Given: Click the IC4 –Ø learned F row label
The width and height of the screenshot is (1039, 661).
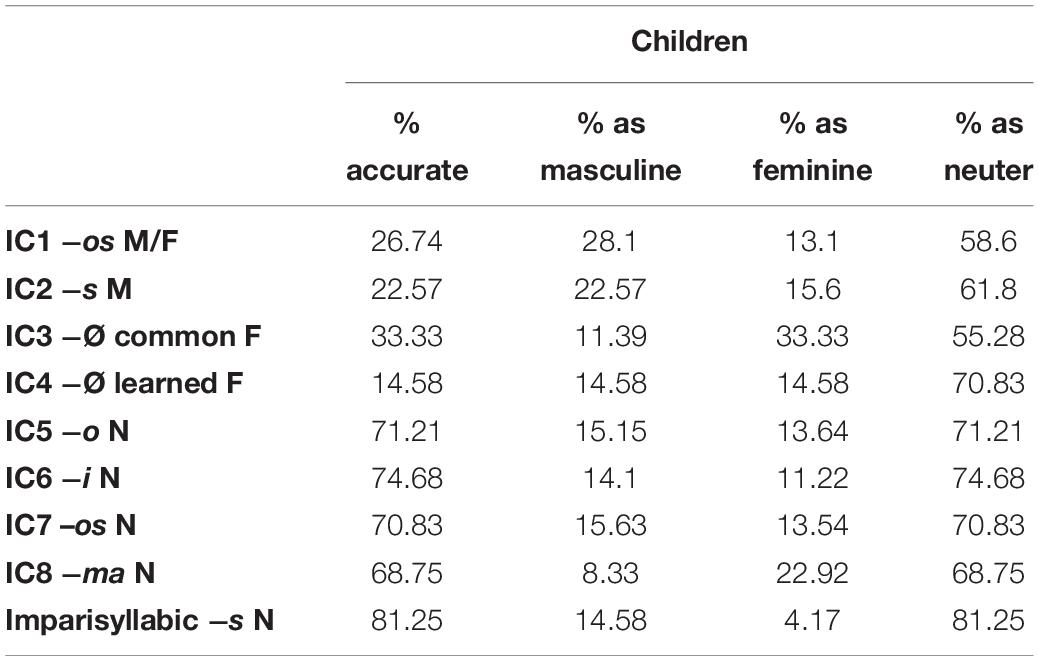Looking at the screenshot, I should coord(124,383).
